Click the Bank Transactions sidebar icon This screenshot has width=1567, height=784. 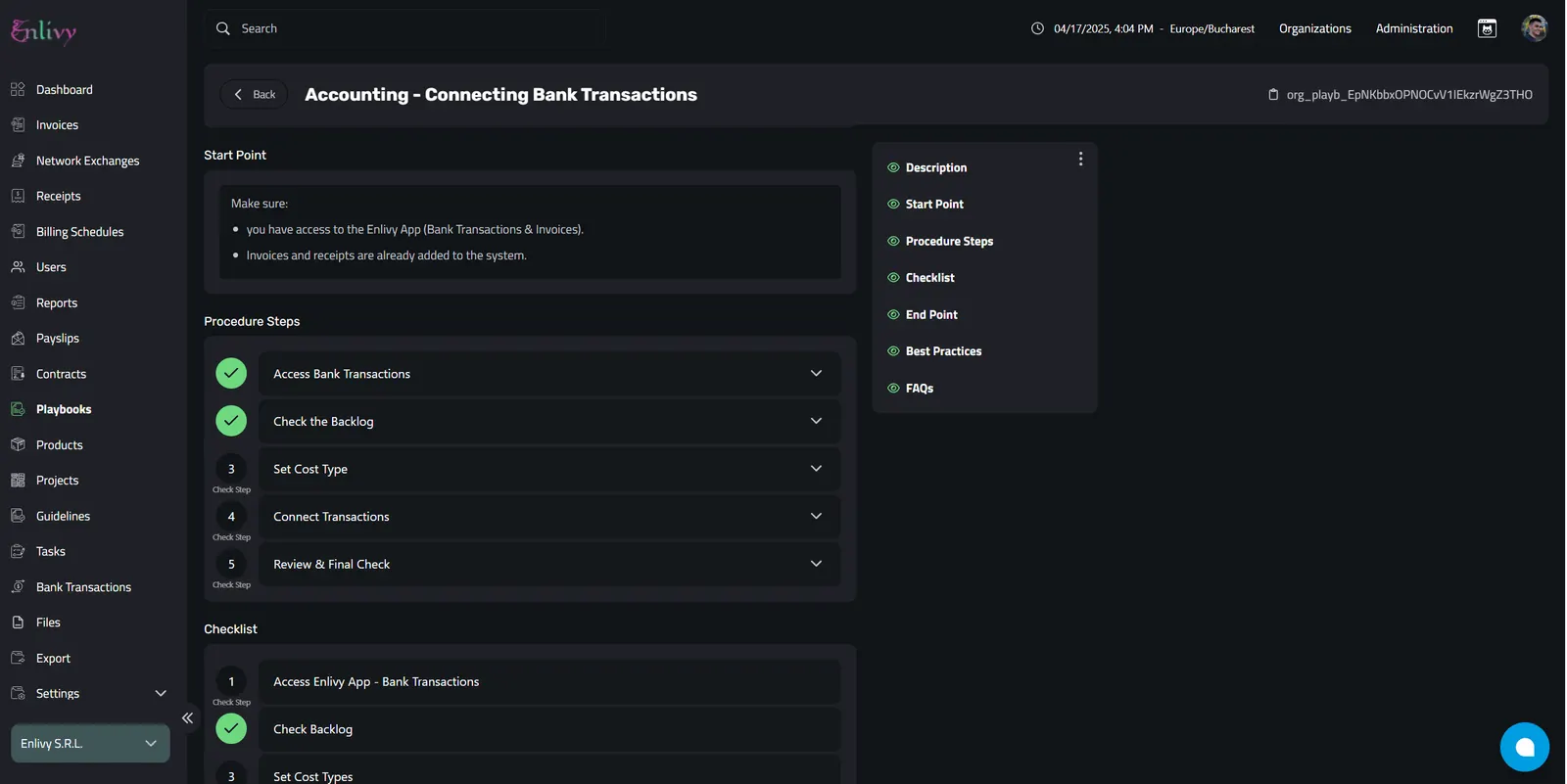[18, 587]
